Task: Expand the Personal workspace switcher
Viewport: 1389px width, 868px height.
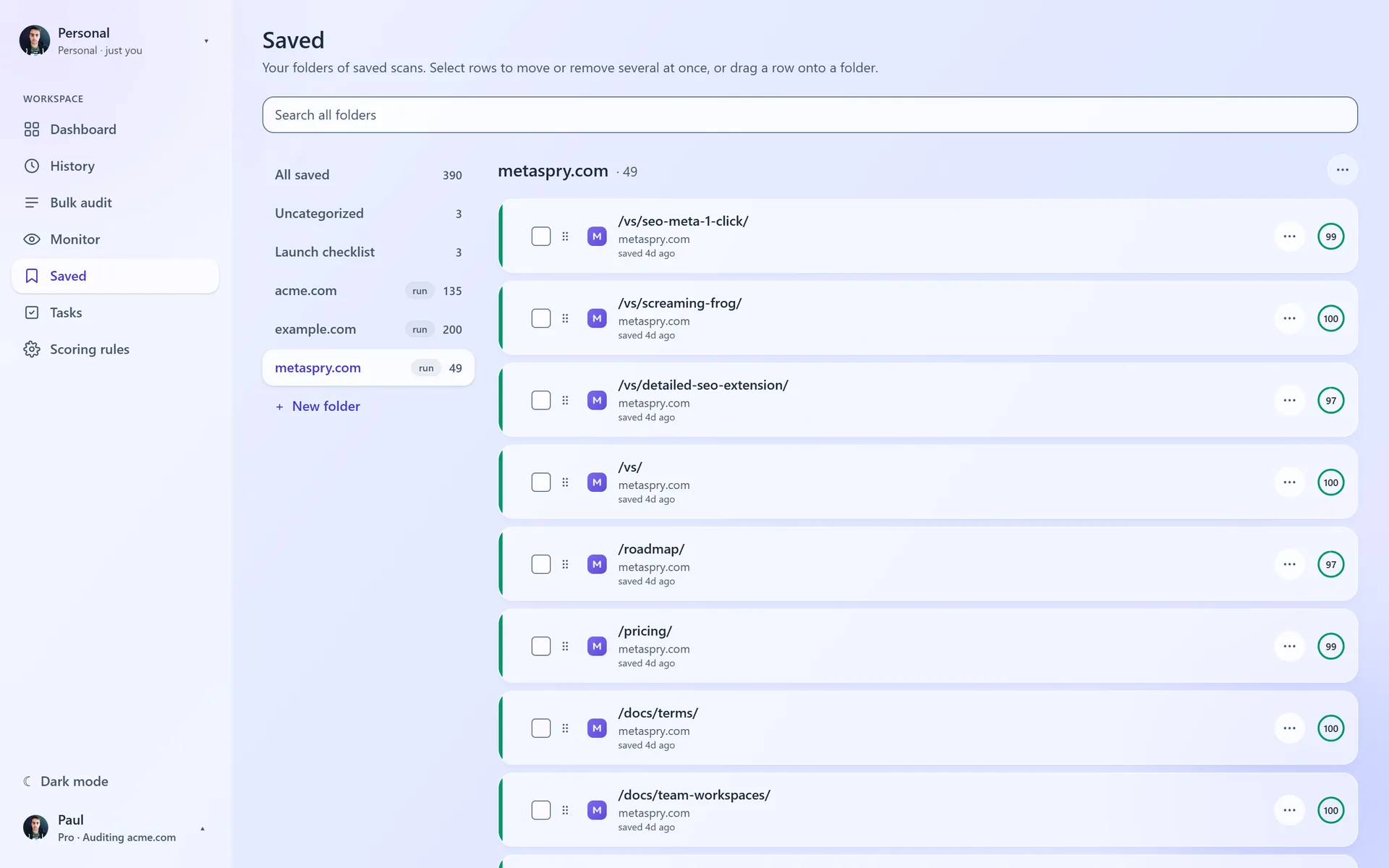Action: pos(206,41)
